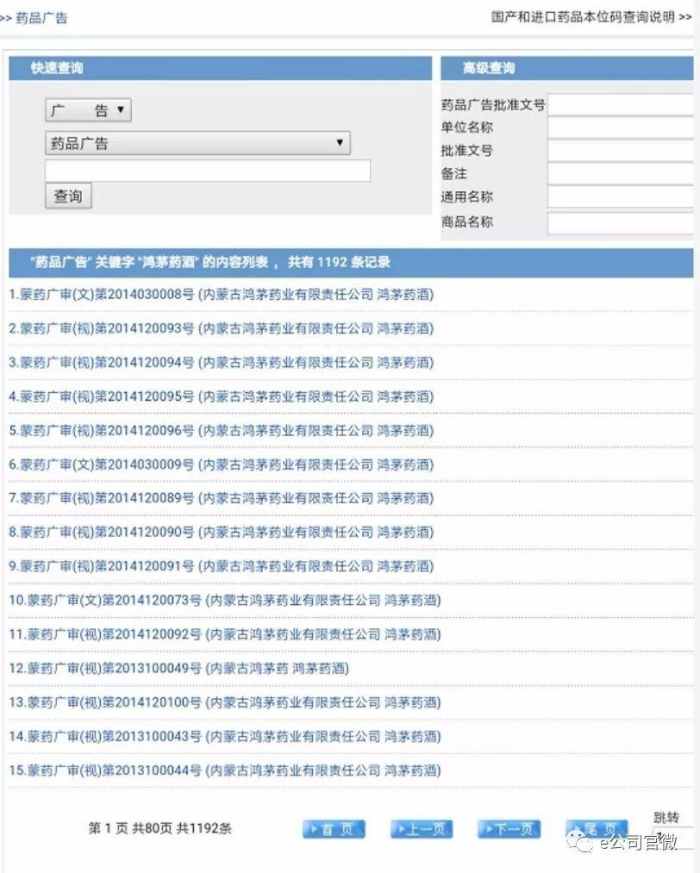
Task: Click the page counter text 第 1 页 共80页 共1192条
Action: pyautogui.click(x=160, y=828)
